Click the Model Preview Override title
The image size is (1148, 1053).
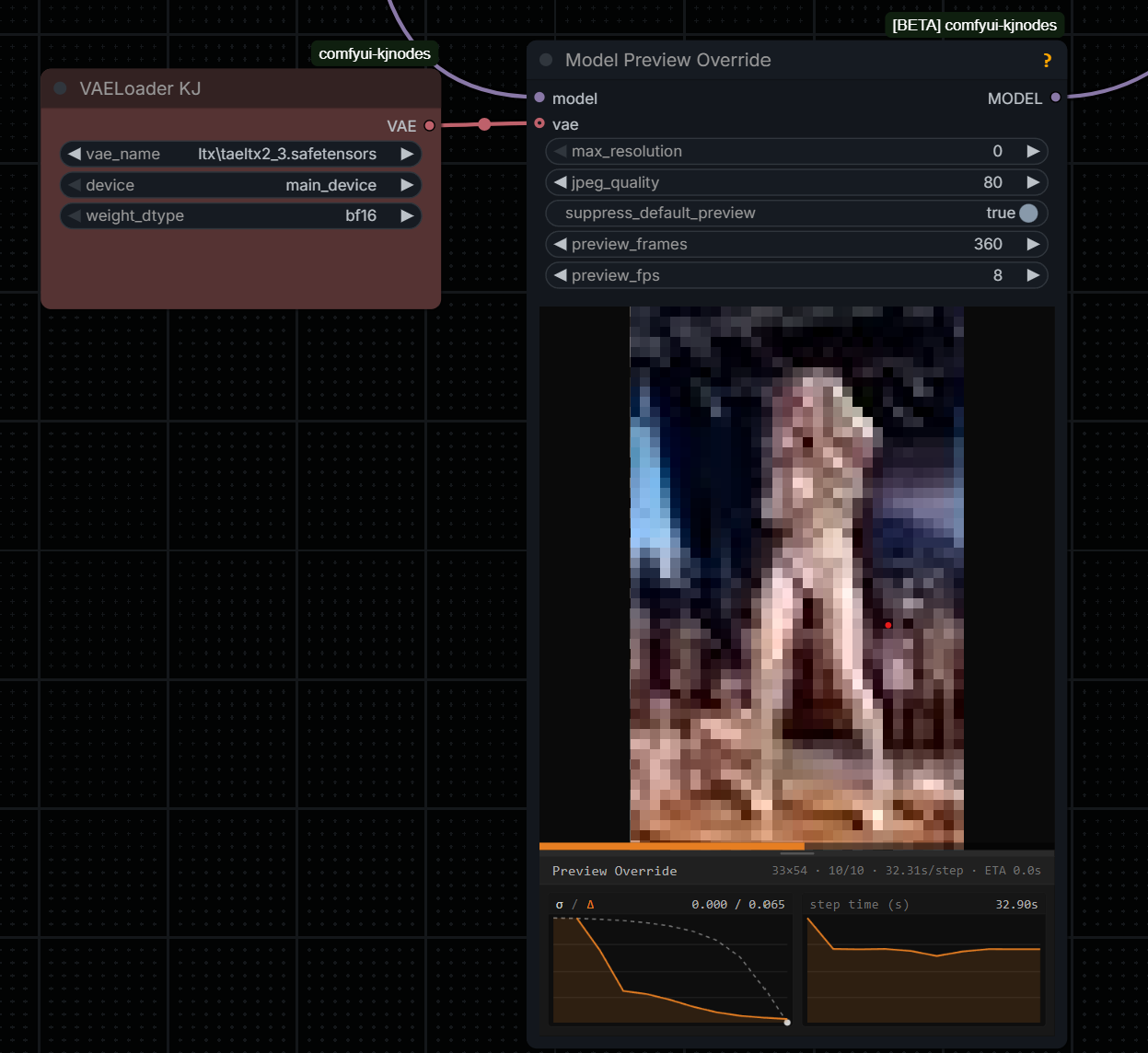(668, 60)
